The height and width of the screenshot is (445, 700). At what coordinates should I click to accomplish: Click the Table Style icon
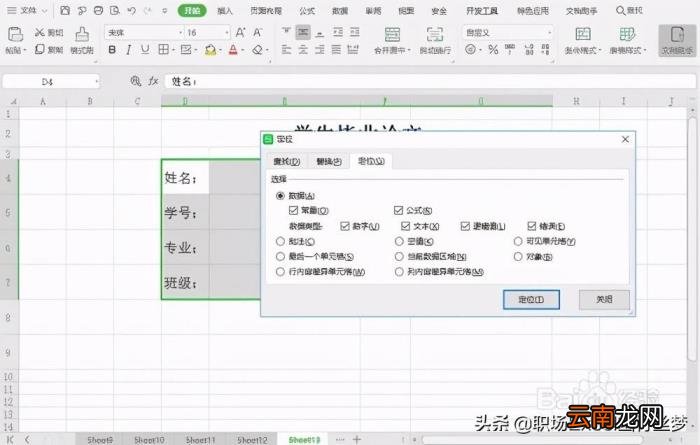pos(627,34)
